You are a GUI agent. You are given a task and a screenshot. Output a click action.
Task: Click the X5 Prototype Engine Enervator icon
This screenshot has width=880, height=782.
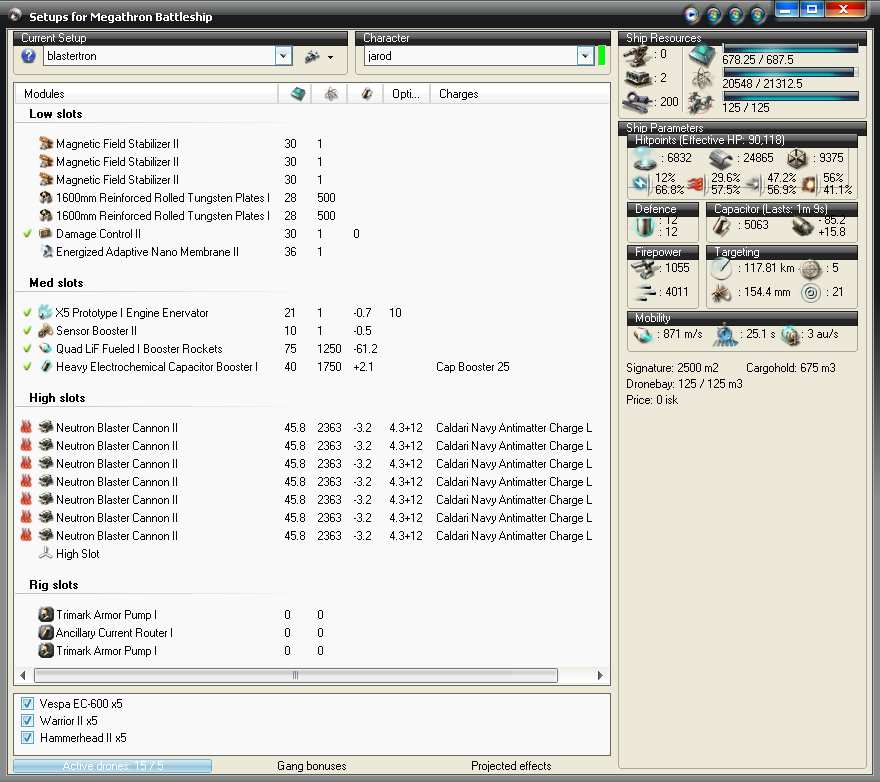click(x=45, y=313)
